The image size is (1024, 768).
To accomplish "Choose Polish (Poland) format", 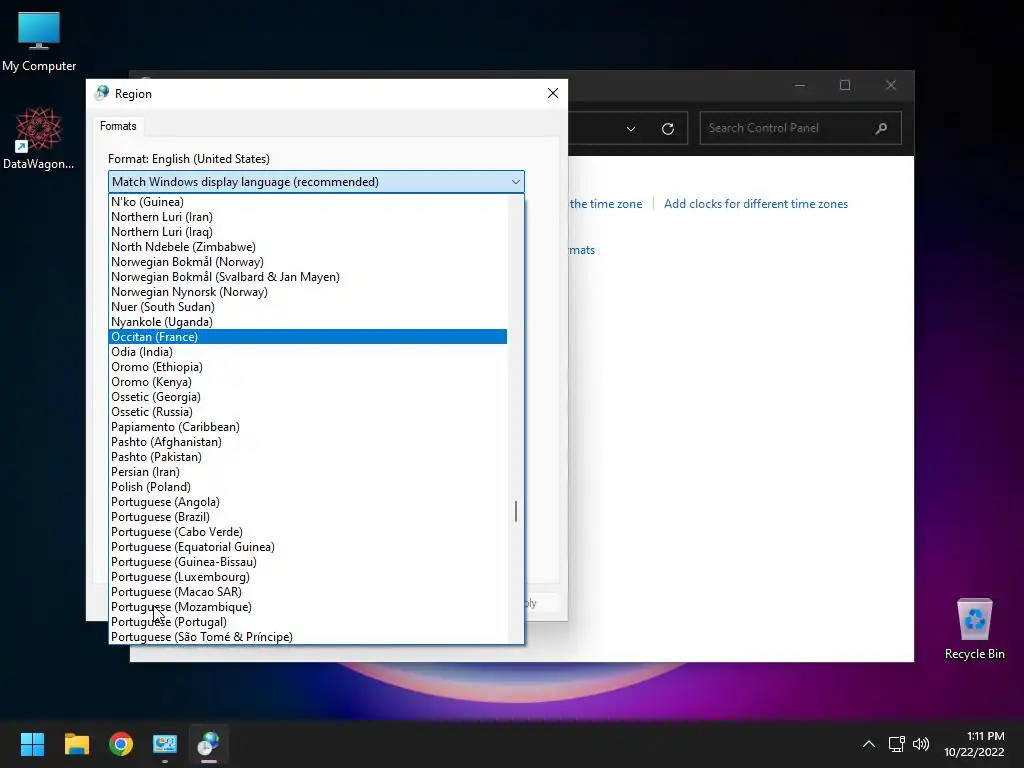I will (x=308, y=487).
